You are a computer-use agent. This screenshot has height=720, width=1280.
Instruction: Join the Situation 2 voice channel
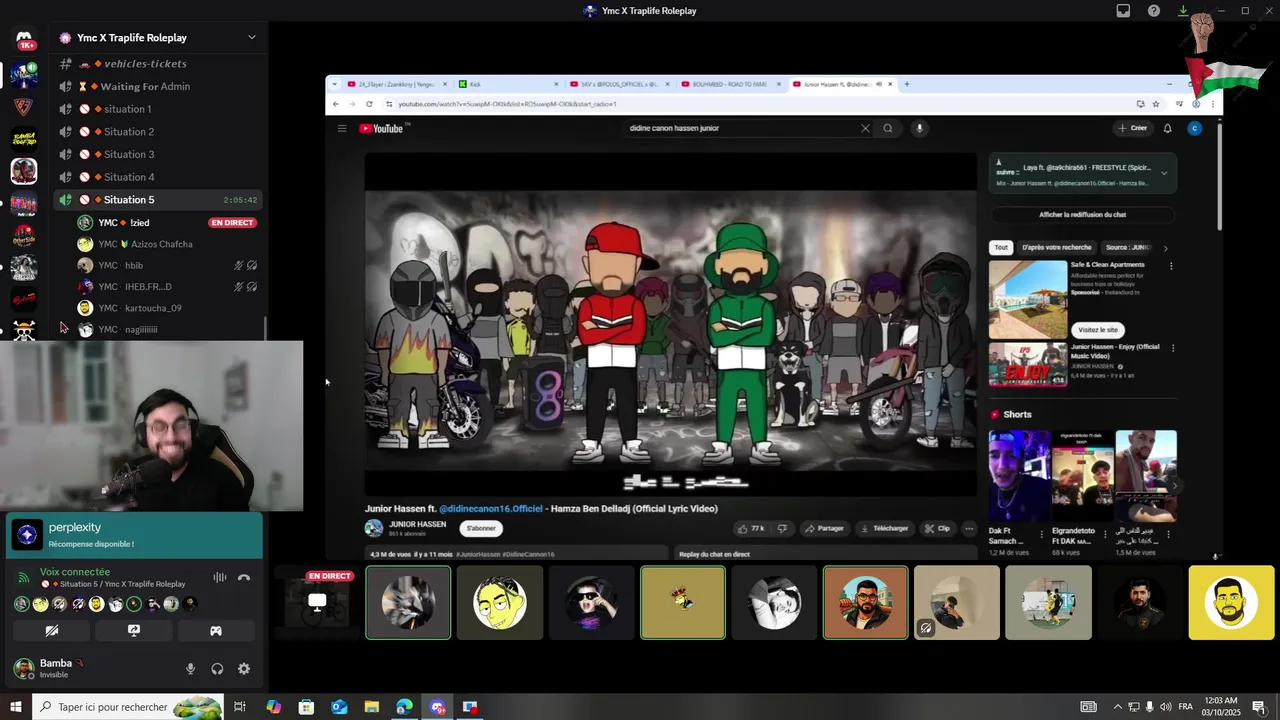coord(160,132)
